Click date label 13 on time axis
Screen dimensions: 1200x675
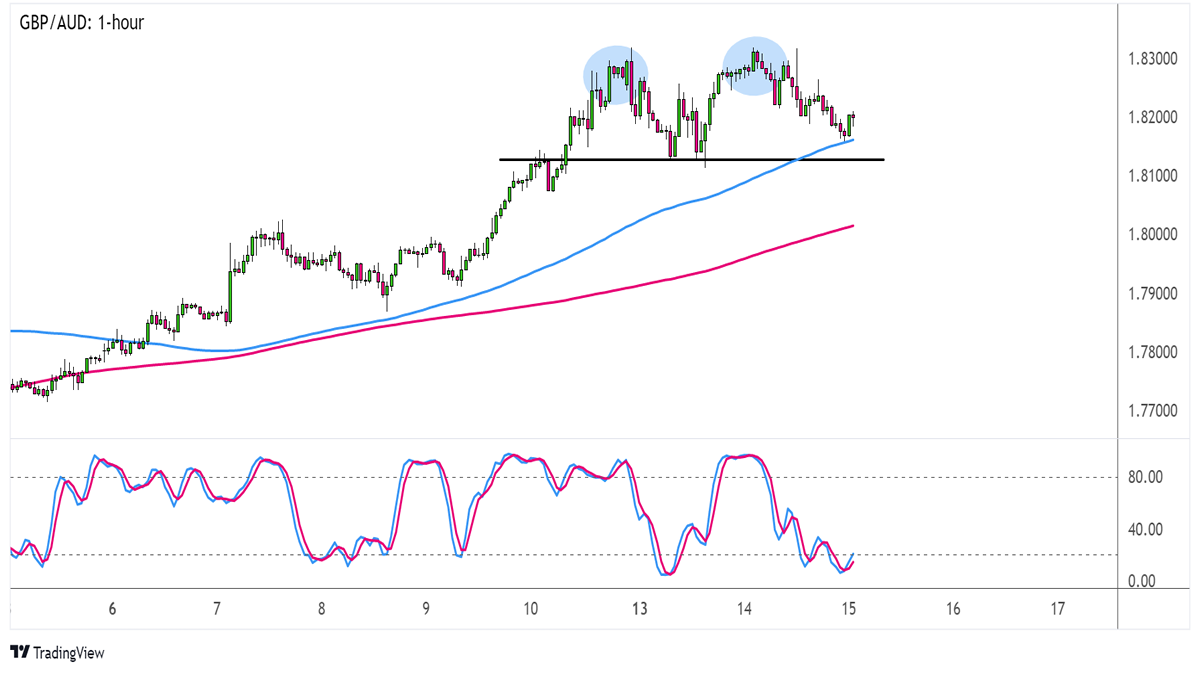click(640, 609)
